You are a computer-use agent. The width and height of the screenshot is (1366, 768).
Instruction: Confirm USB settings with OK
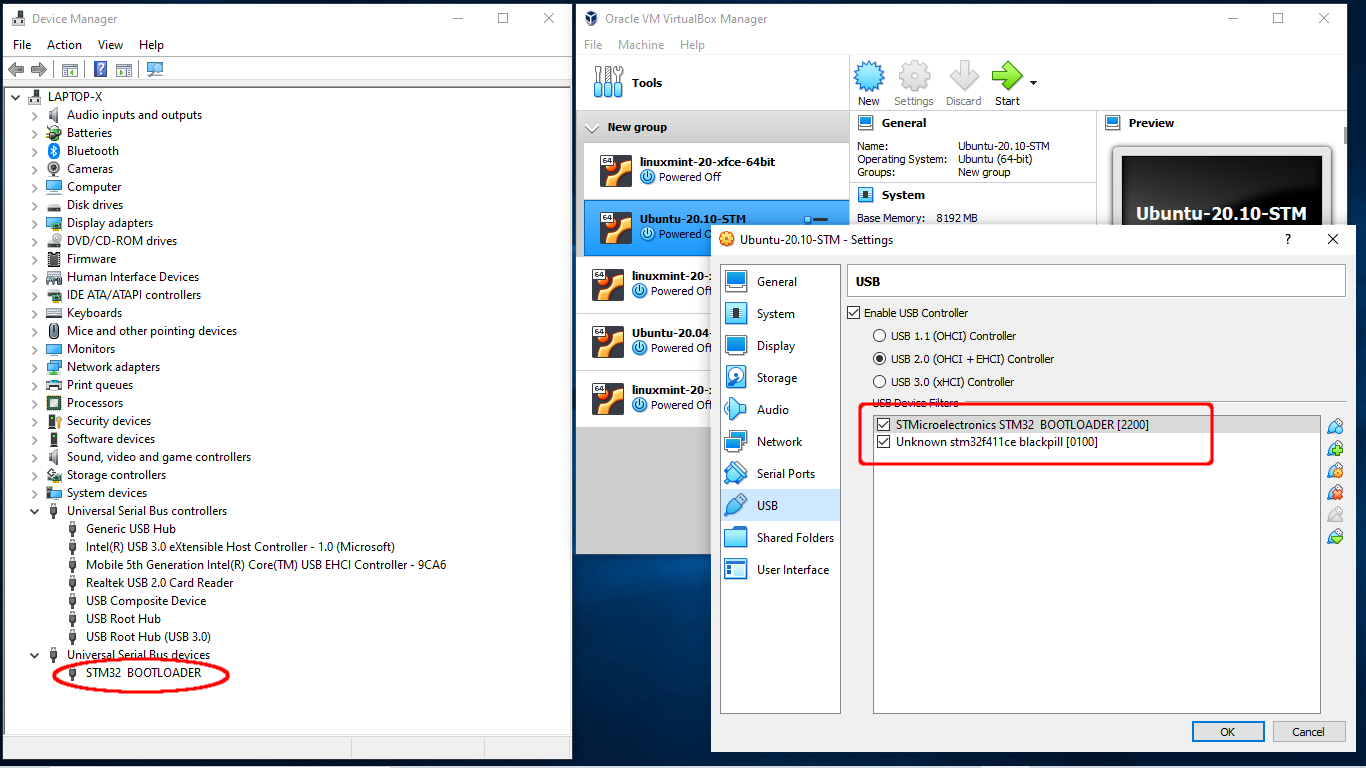click(1228, 731)
